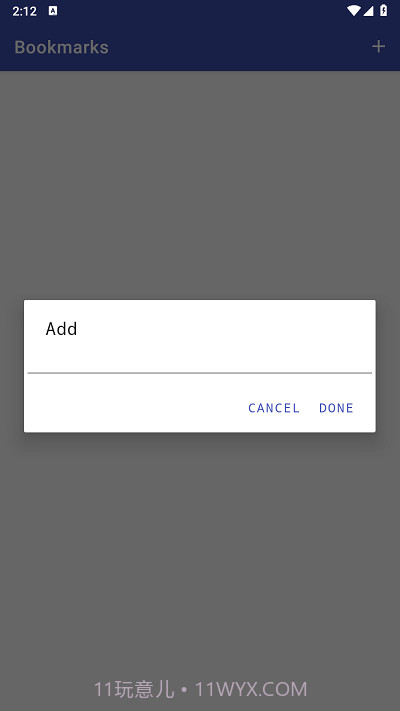Tap the Wi-Fi status icon
Screen dimensions: 400x711
point(353,11)
